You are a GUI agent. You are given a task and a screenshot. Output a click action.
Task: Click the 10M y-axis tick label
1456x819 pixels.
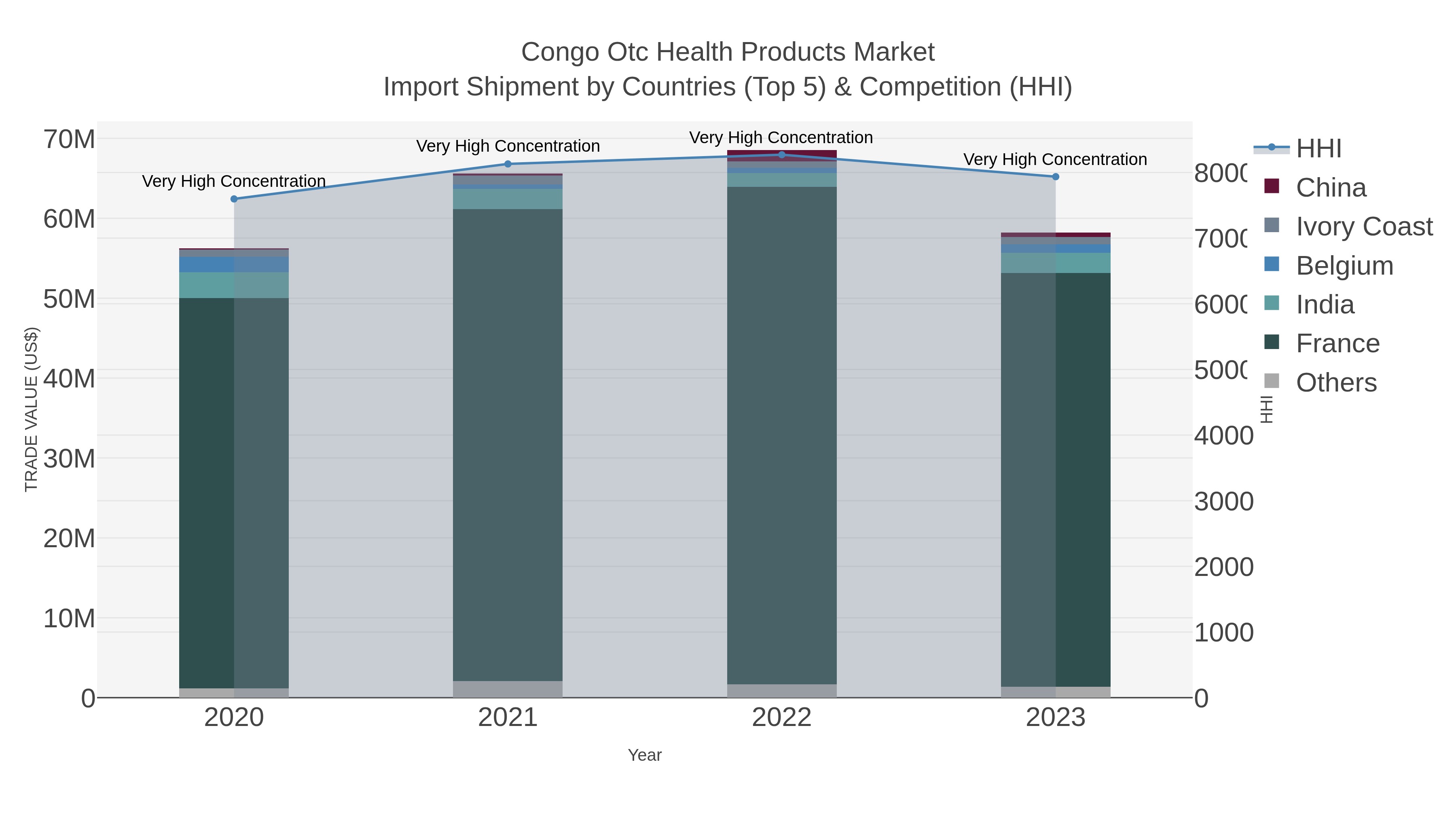[69, 618]
